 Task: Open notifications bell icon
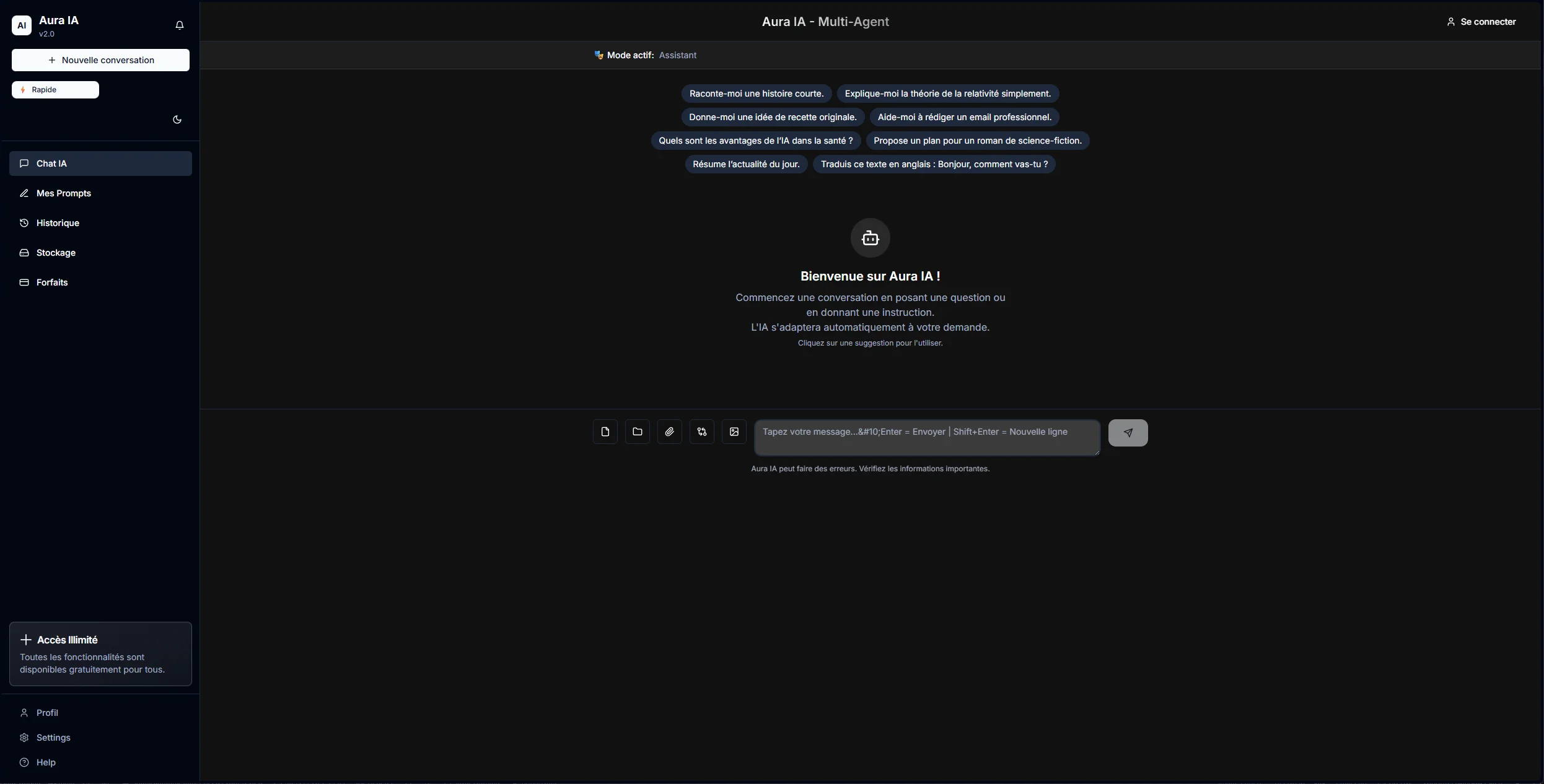click(180, 25)
